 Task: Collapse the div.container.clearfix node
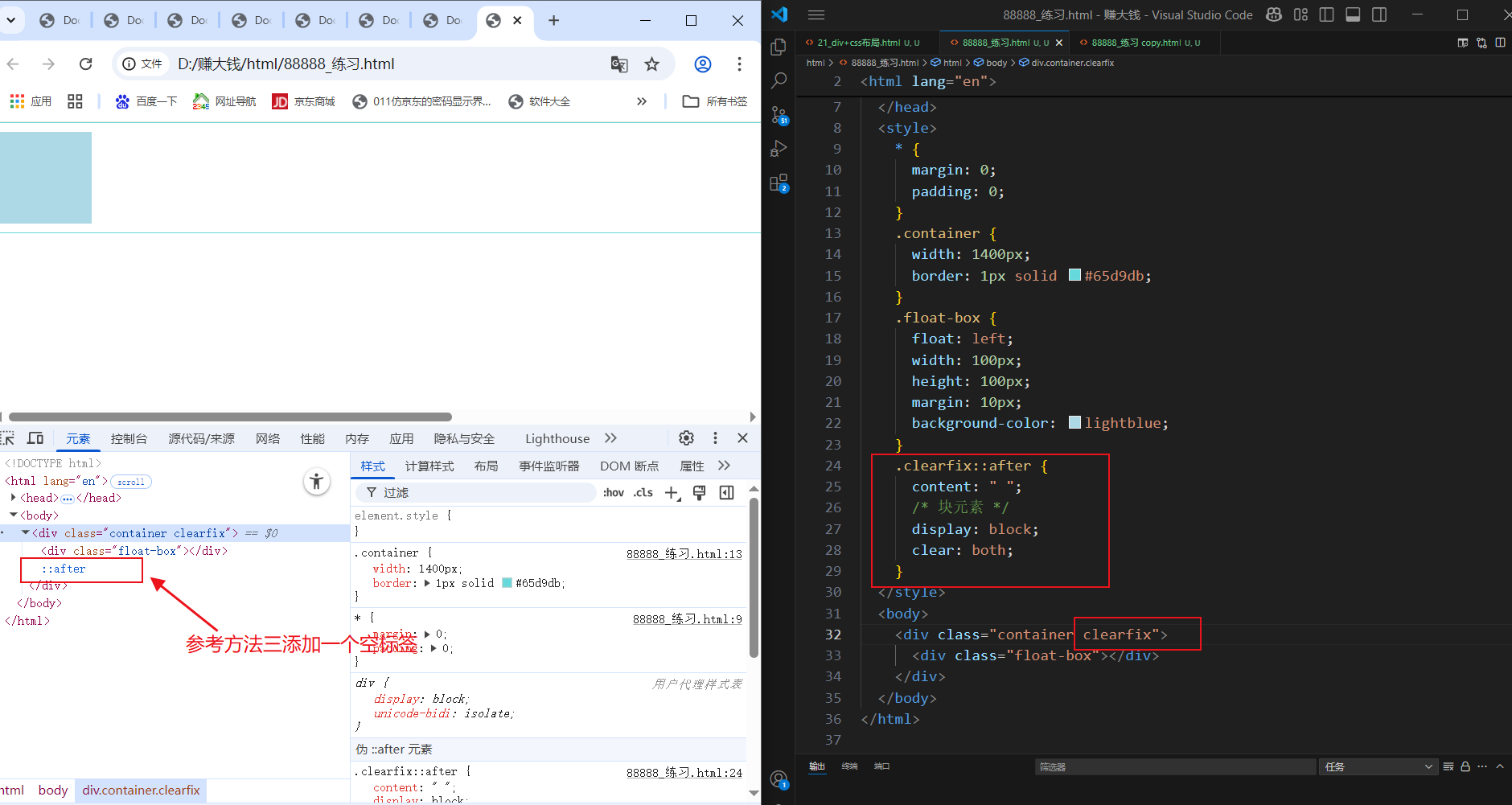[x=25, y=532]
